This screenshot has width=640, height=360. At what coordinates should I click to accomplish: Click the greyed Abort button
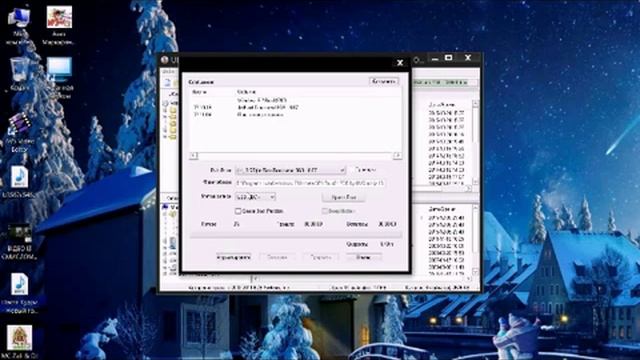click(x=321, y=258)
